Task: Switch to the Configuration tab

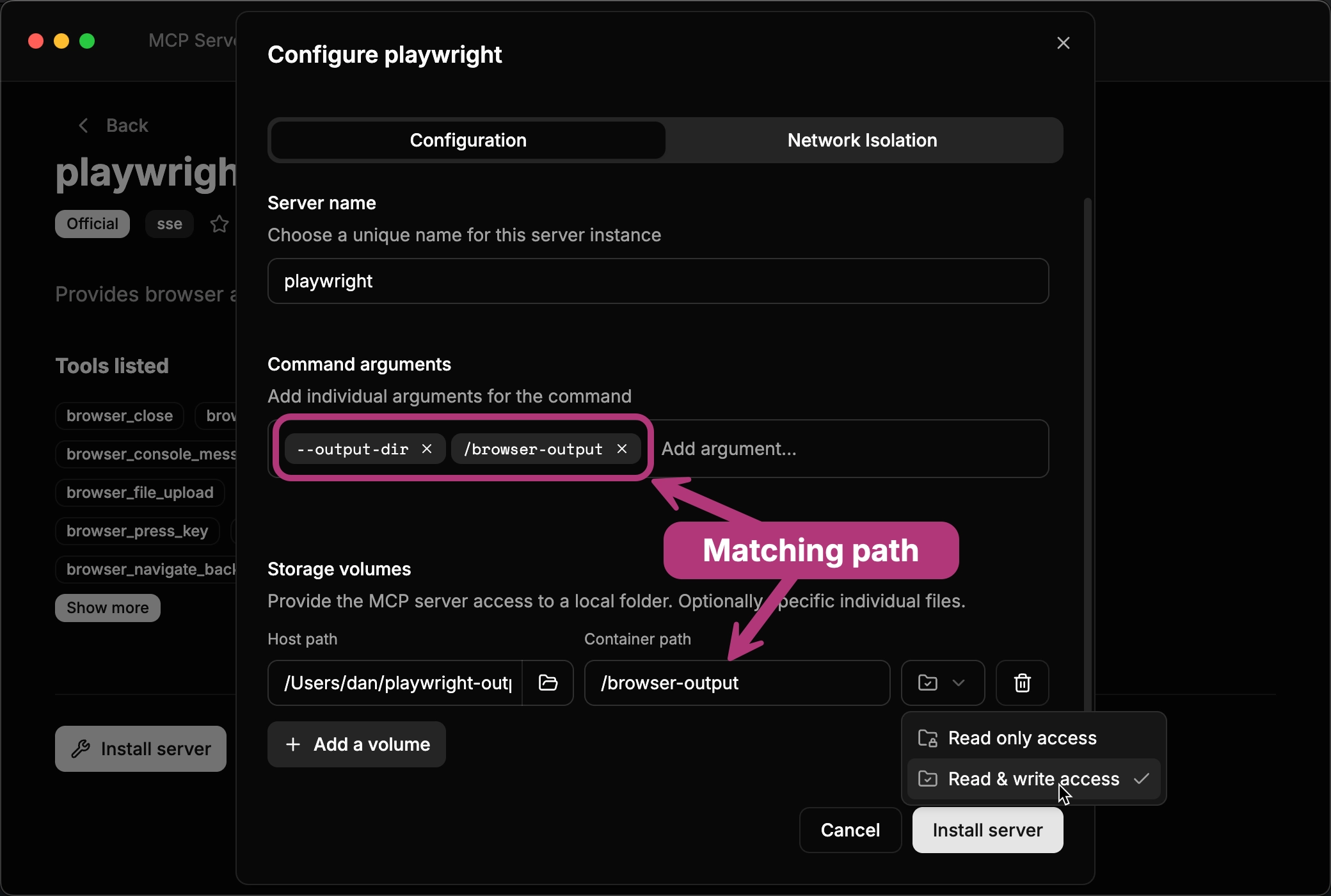Action: coord(468,140)
